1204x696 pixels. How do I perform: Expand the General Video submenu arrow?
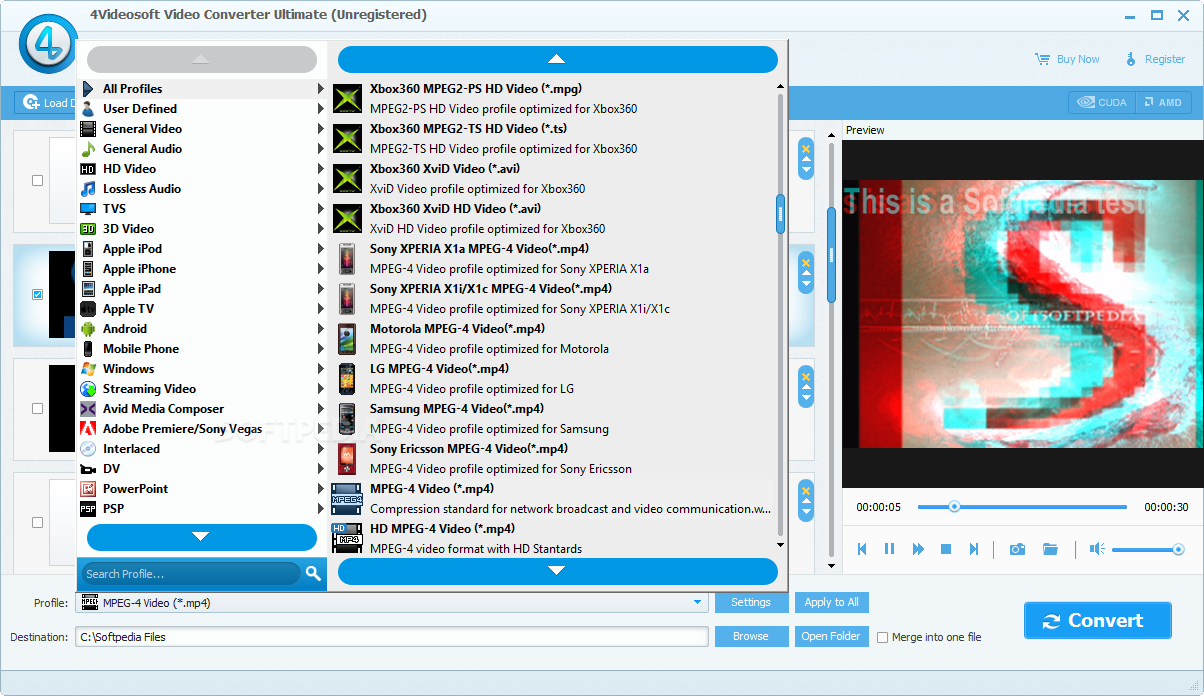tap(321, 129)
